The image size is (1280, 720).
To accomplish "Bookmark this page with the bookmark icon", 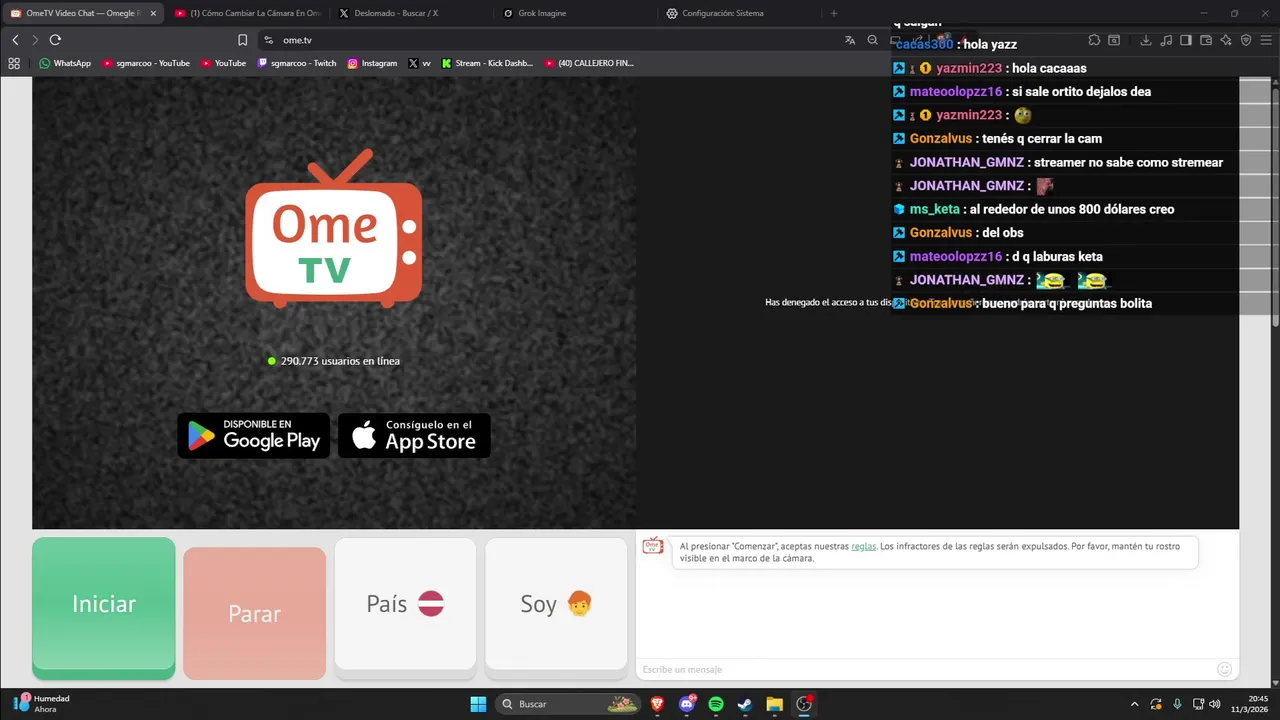I will [x=242, y=40].
